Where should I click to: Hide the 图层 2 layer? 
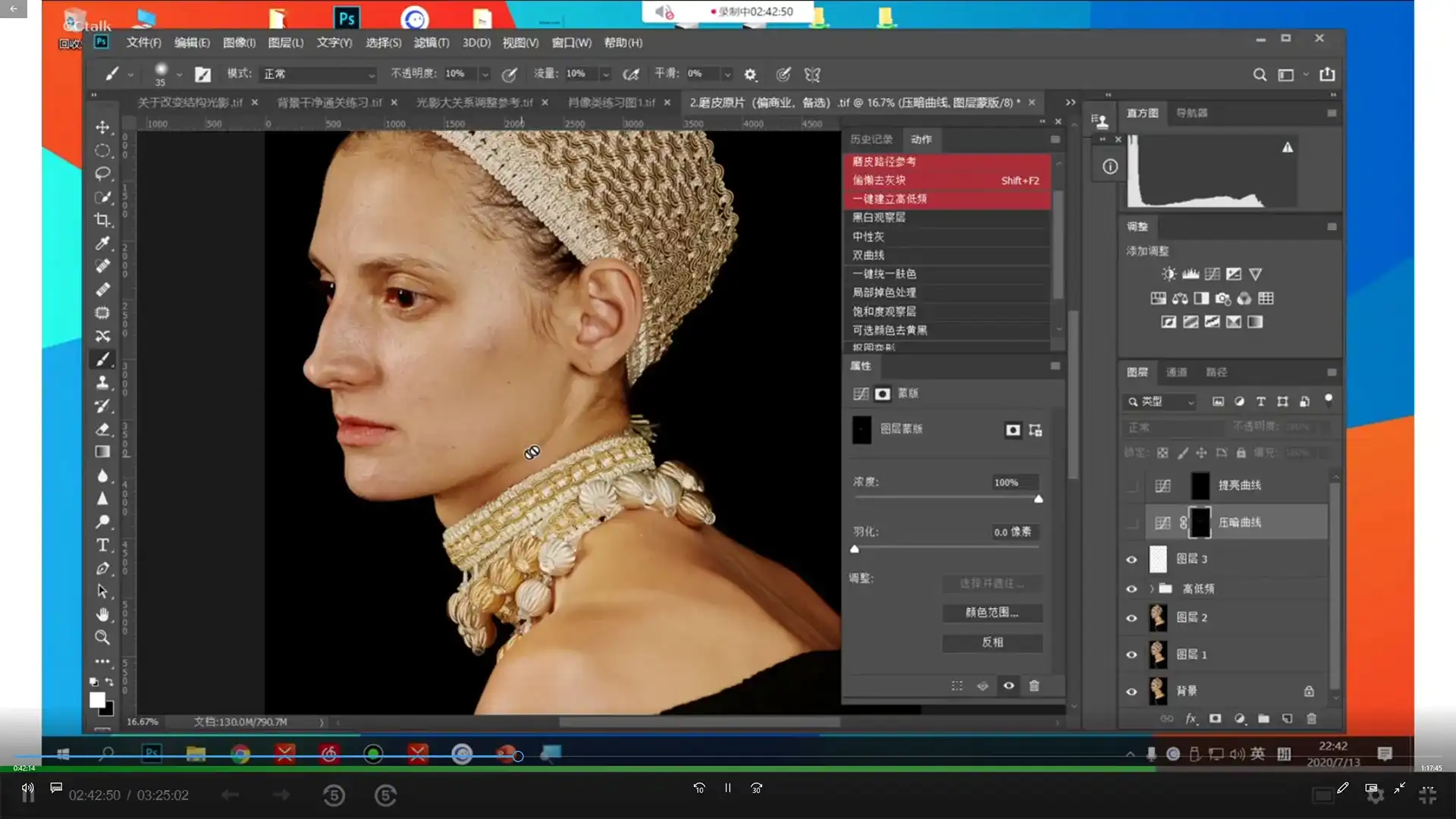point(1131,618)
